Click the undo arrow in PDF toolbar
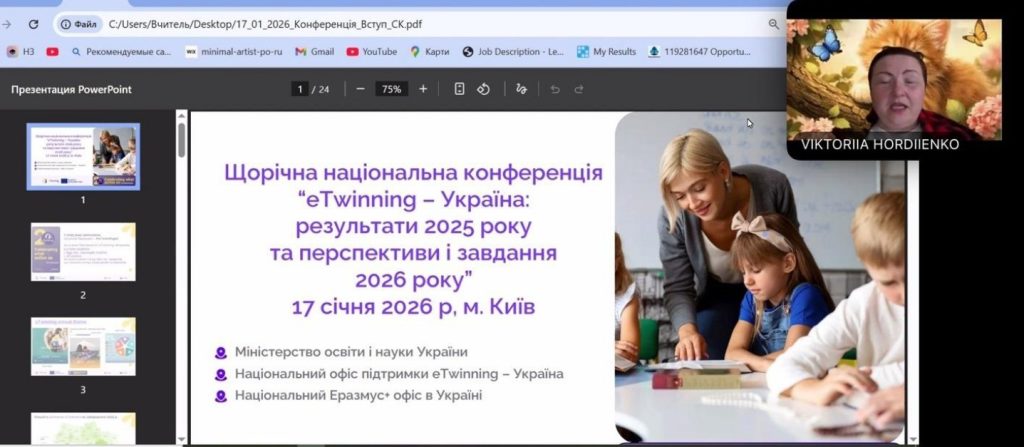Image resolution: width=1024 pixels, height=447 pixels. pyautogui.click(x=555, y=89)
